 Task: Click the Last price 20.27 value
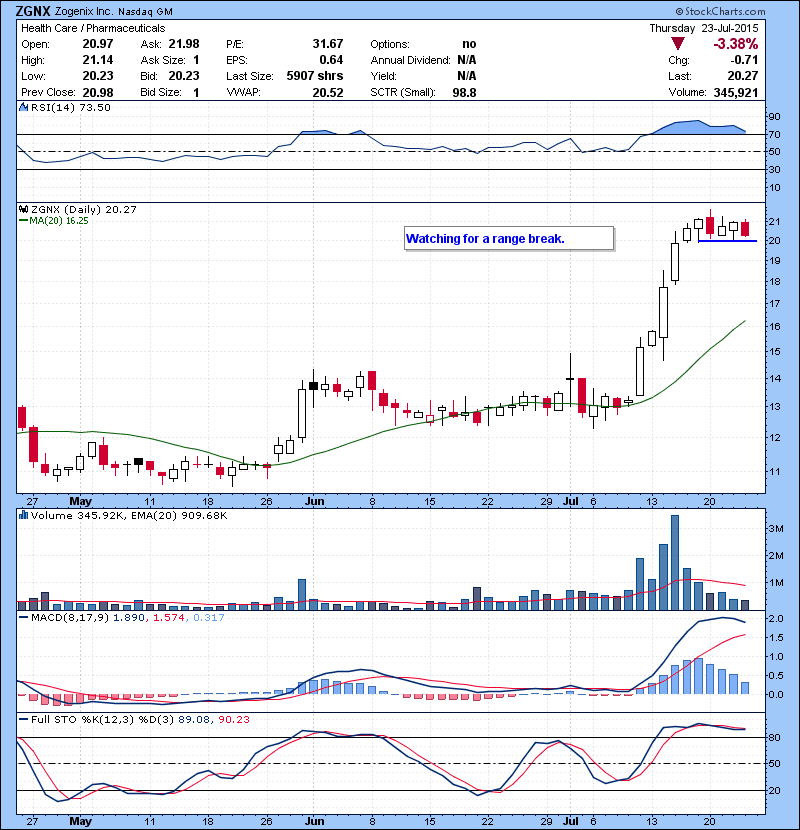pos(743,76)
